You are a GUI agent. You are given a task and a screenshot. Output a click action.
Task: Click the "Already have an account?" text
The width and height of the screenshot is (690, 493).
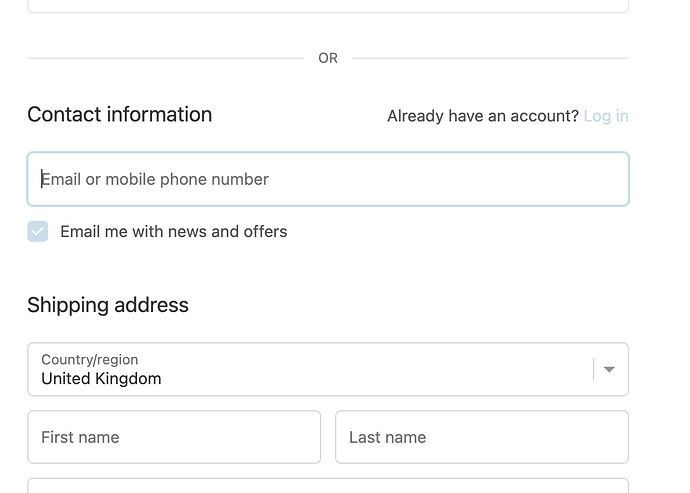click(x=482, y=116)
